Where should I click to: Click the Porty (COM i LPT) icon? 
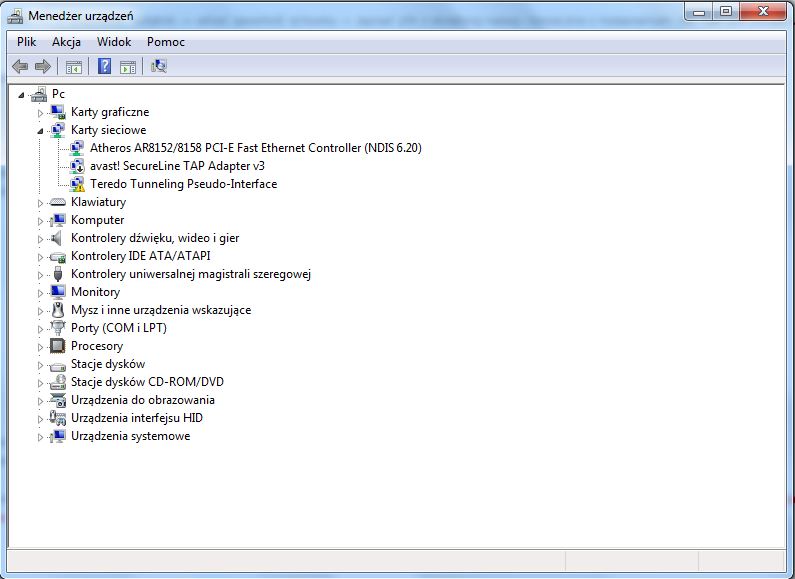point(58,328)
